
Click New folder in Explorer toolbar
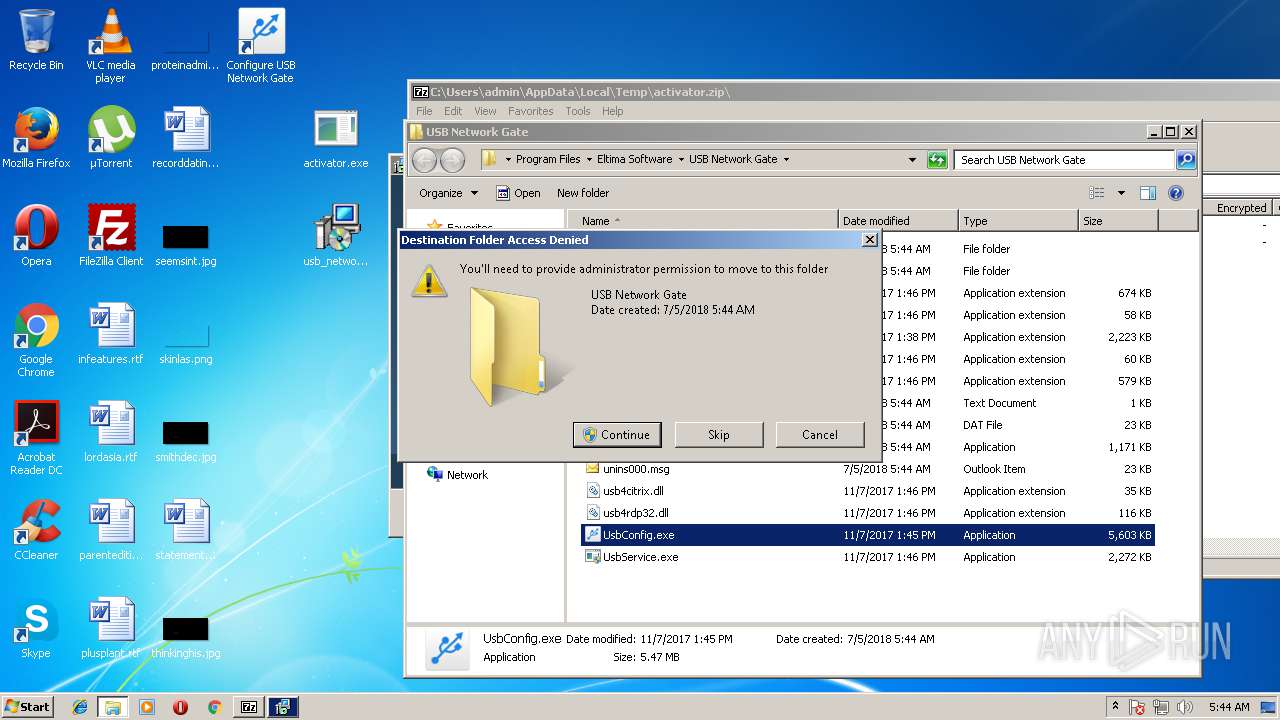(583, 193)
